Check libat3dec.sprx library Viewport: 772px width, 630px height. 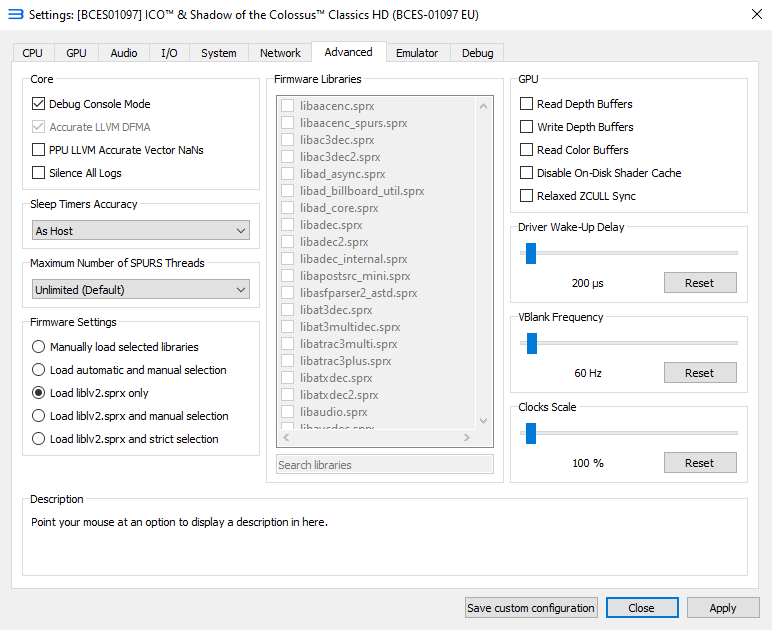(x=288, y=310)
